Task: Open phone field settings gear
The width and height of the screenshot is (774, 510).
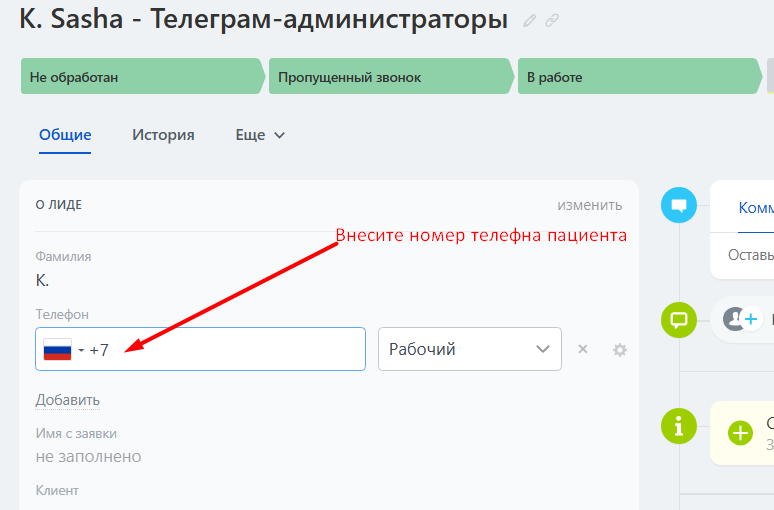Action: [x=619, y=350]
